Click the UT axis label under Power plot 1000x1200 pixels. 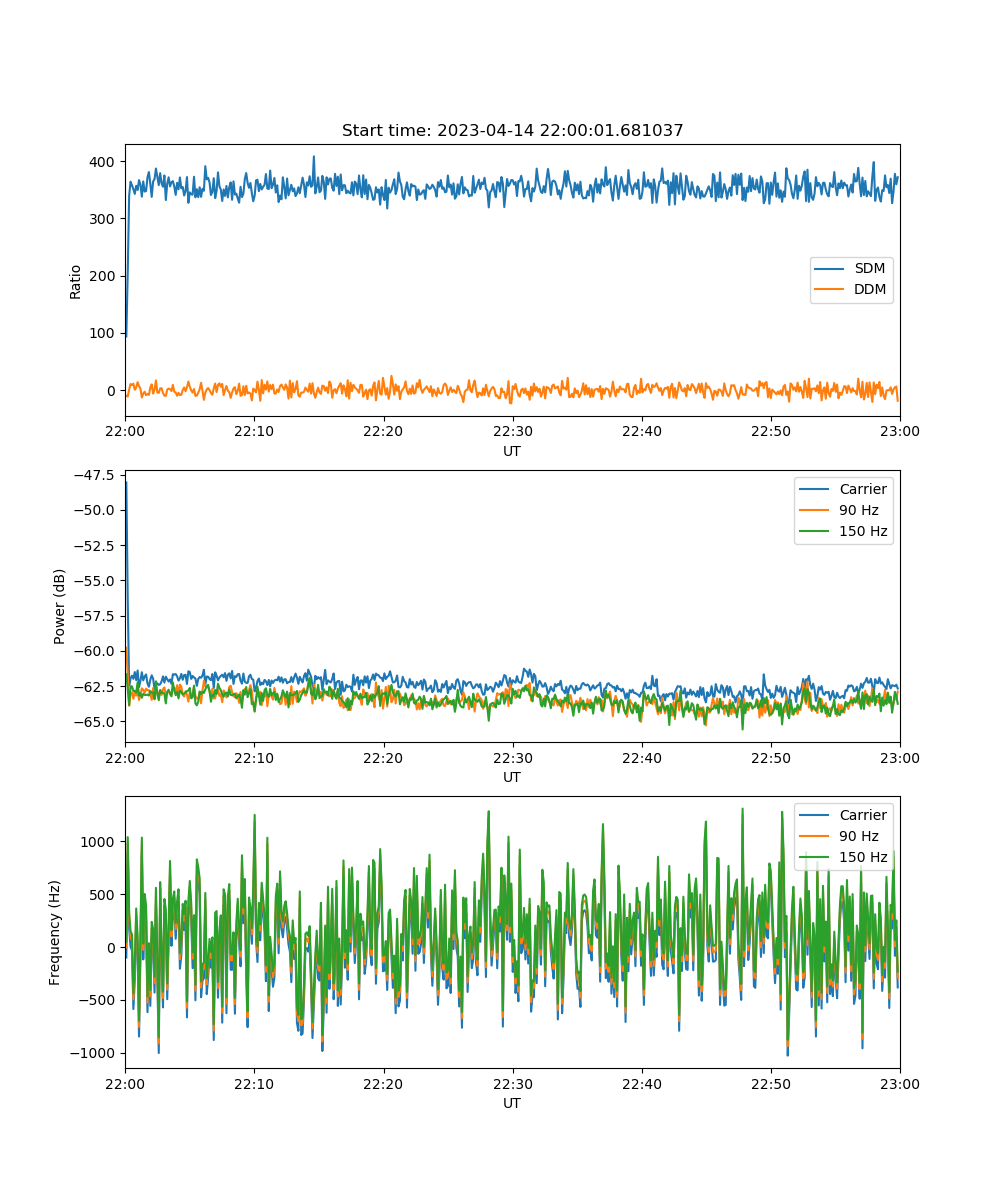point(512,777)
